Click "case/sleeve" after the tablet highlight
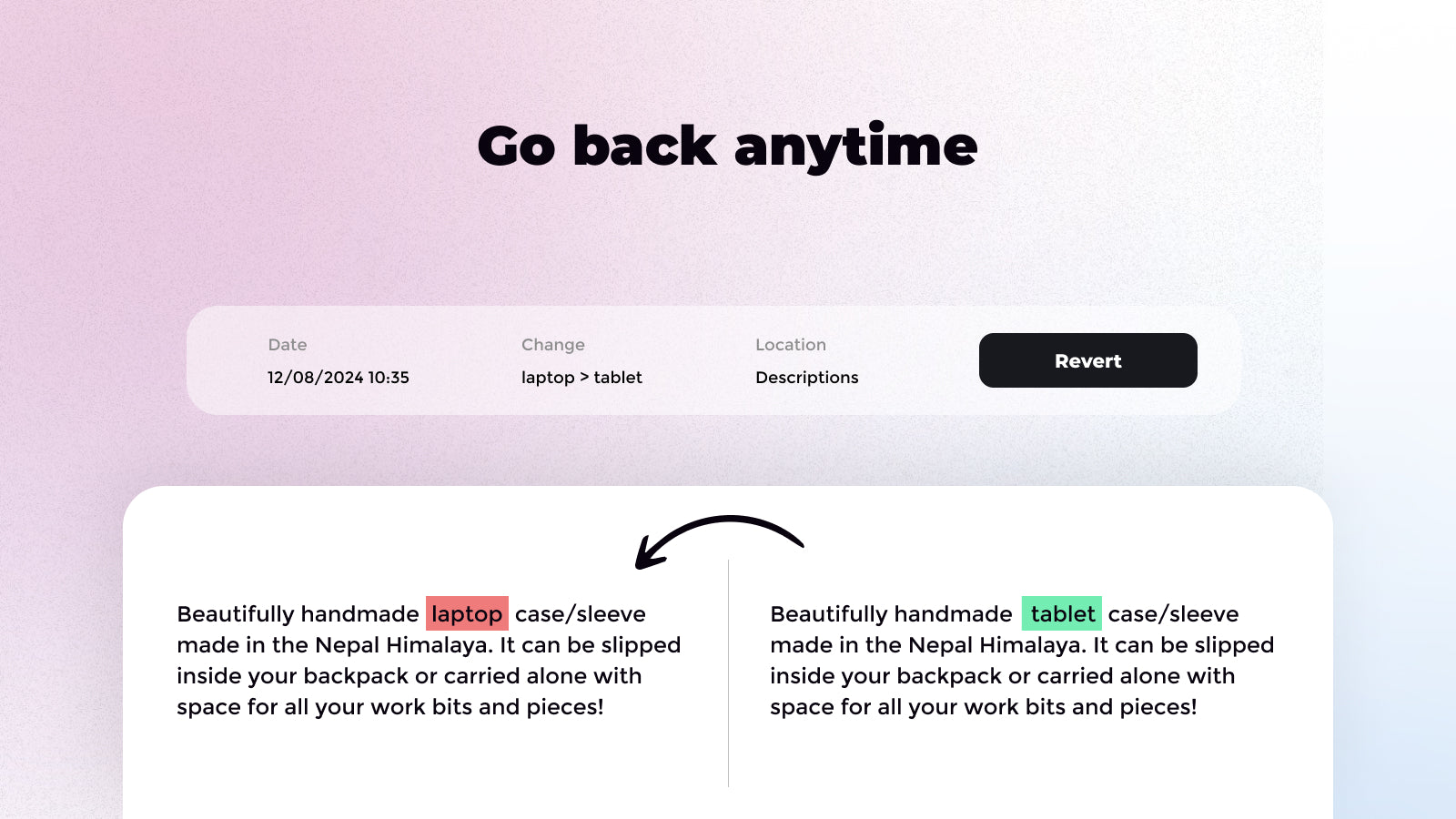1456x819 pixels. tap(1173, 614)
